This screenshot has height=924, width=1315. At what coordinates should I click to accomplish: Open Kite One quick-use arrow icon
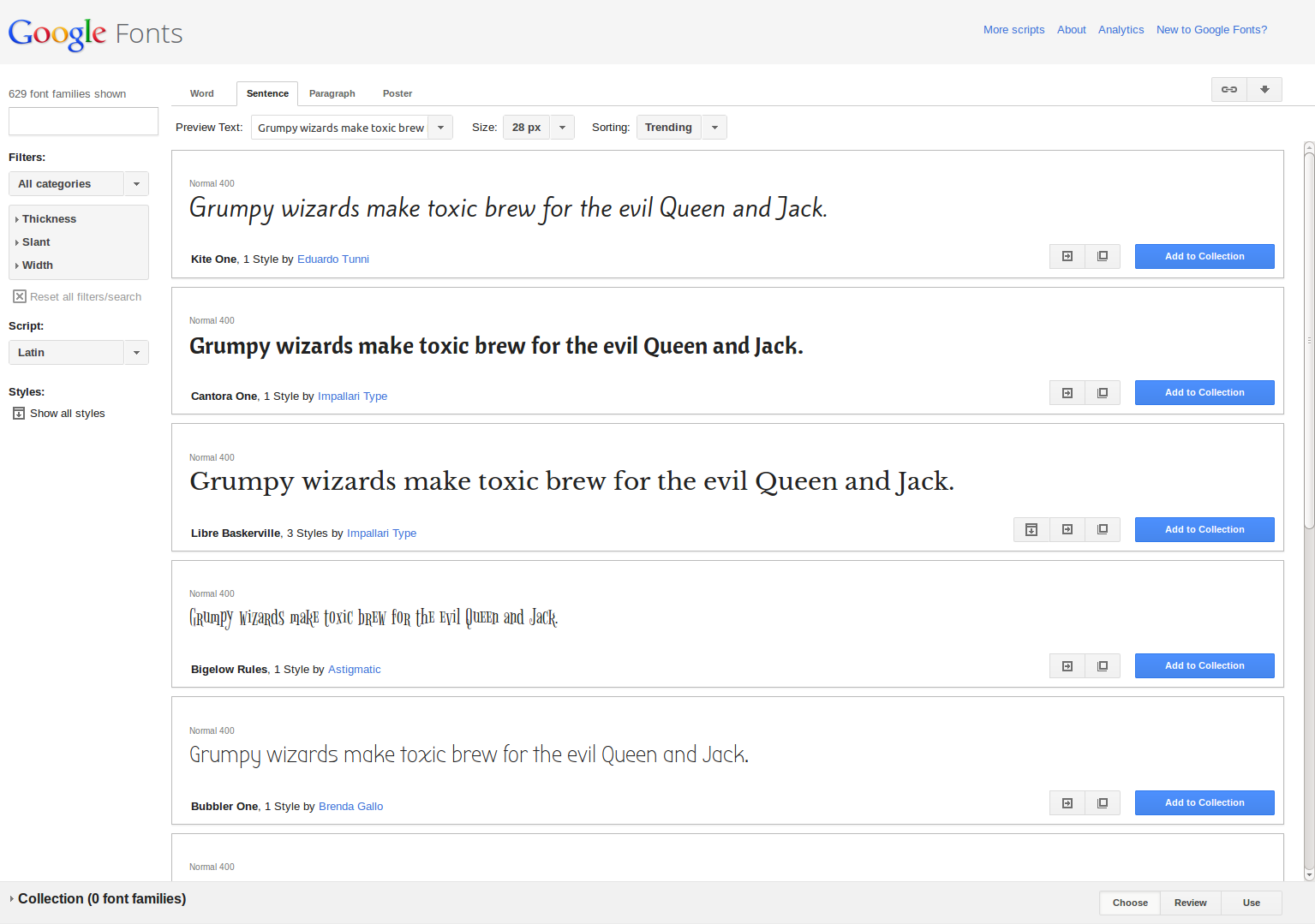(x=1067, y=256)
